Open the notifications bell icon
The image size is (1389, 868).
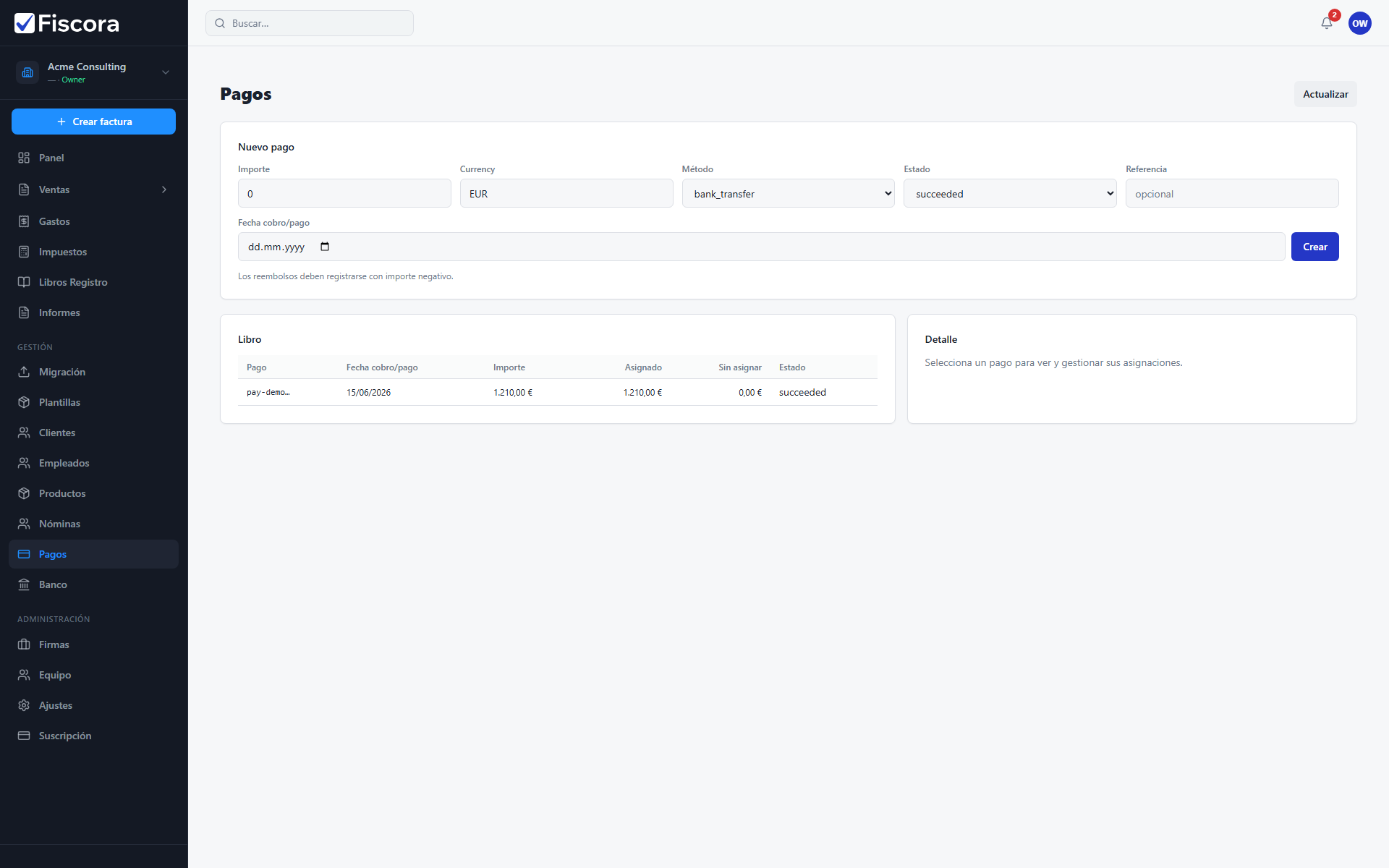(1326, 23)
